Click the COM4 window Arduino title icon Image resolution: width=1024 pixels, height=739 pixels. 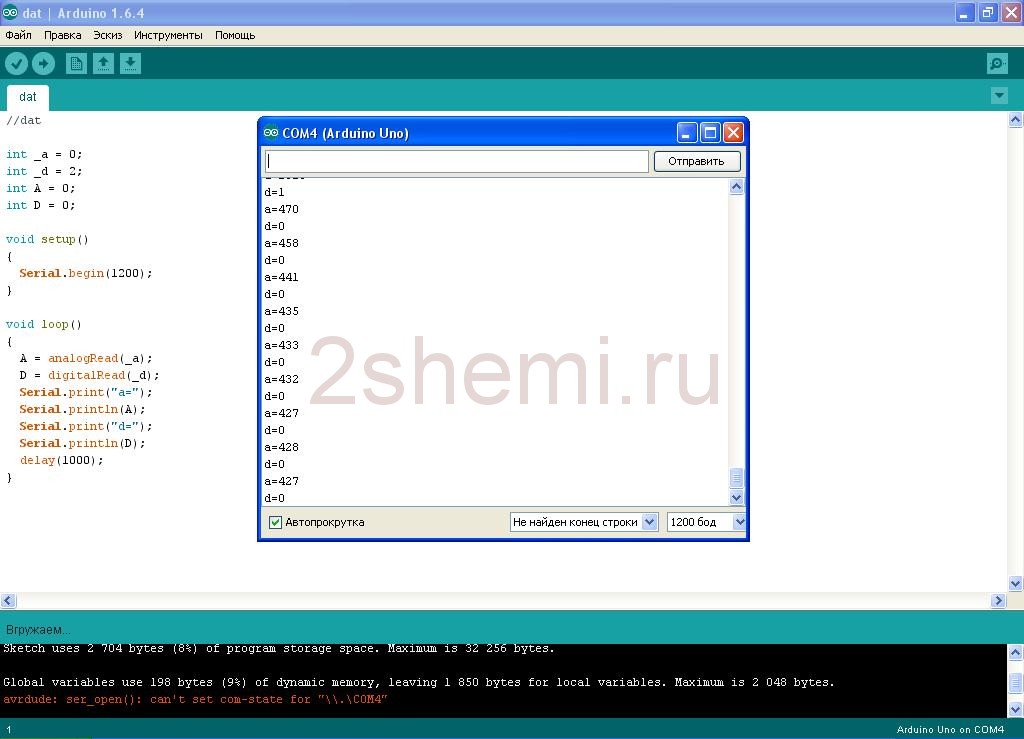point(270,133)
